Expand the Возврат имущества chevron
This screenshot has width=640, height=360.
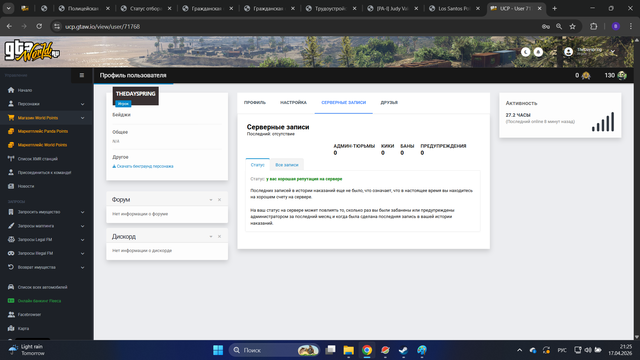click(82, 267)
